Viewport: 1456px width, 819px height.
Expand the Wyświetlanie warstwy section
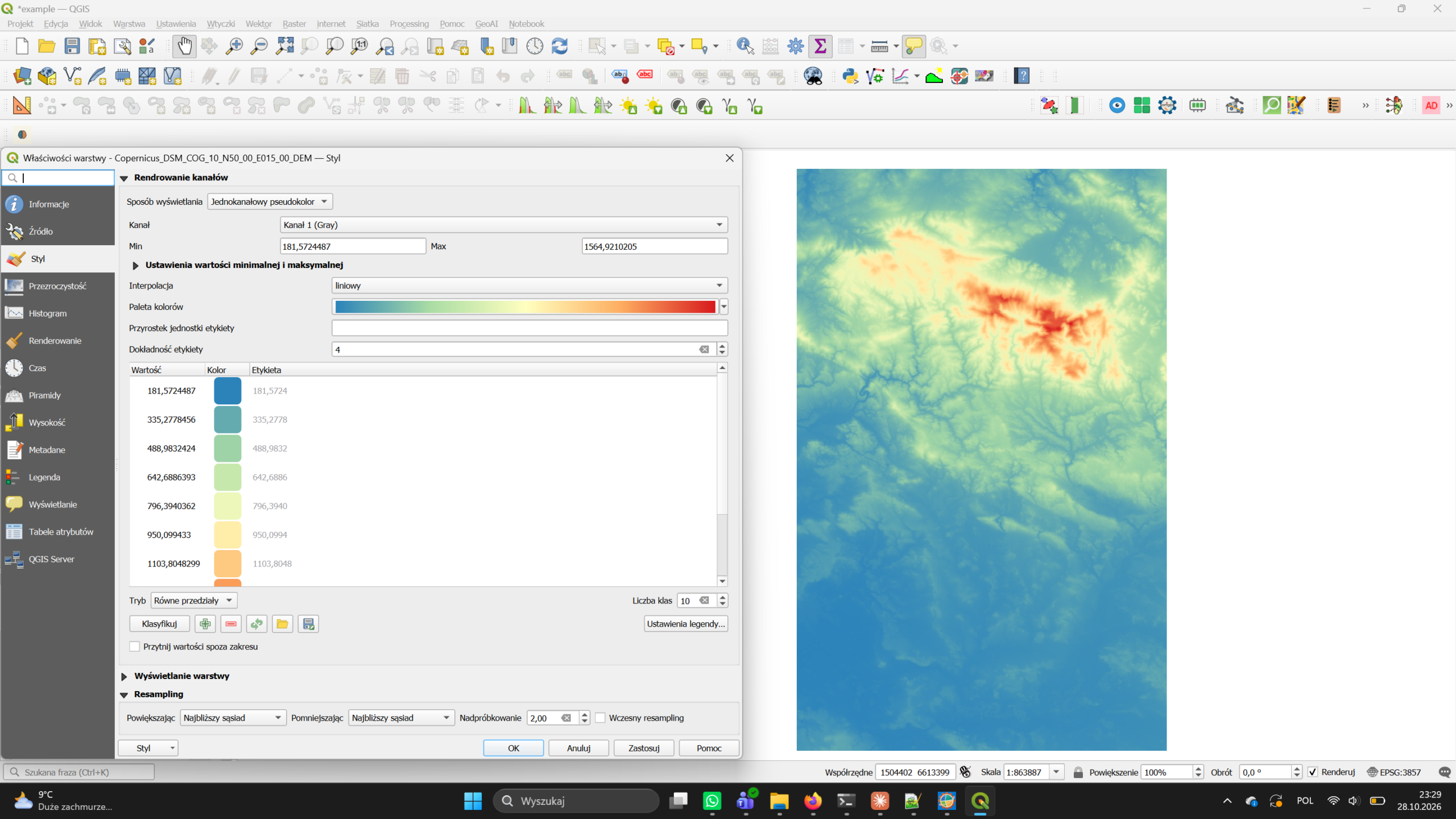click(124, 676)
